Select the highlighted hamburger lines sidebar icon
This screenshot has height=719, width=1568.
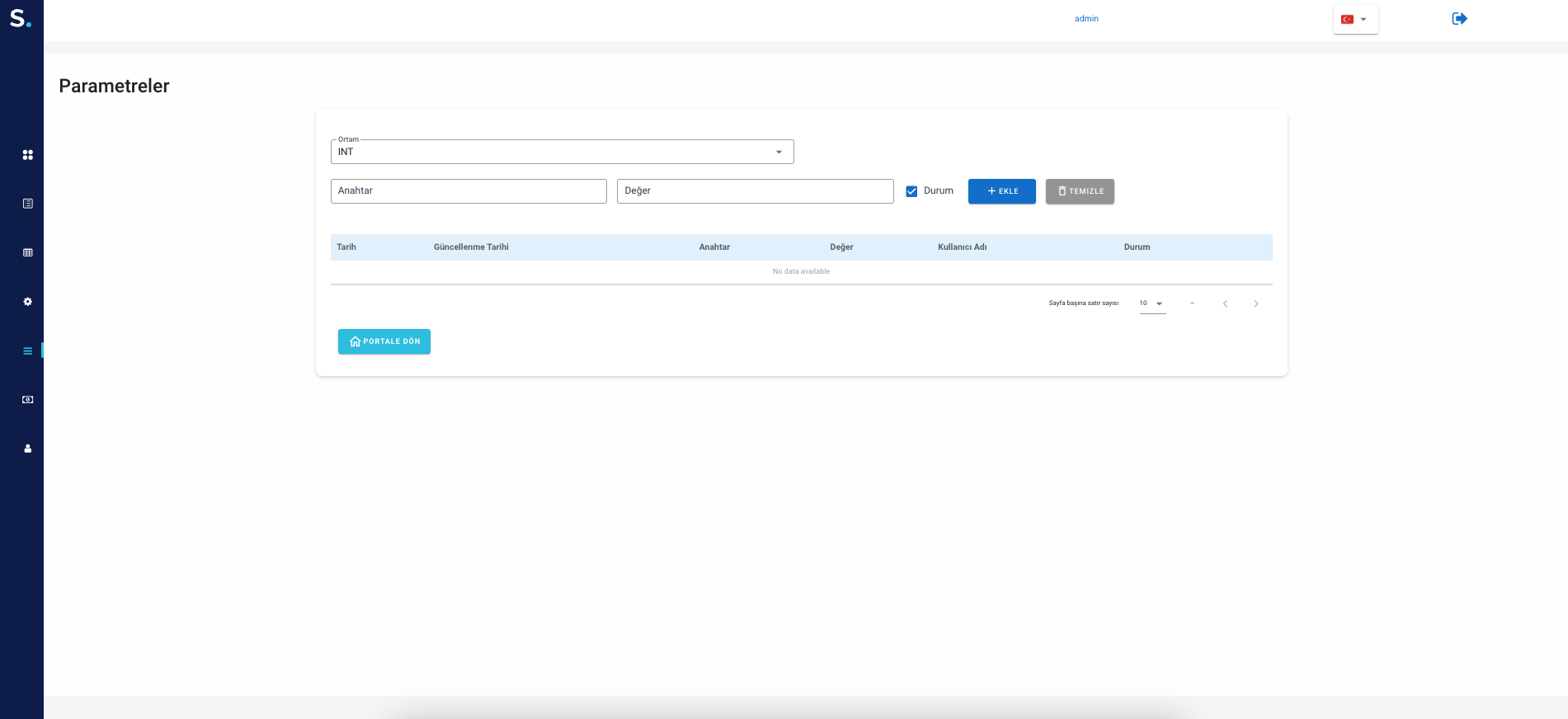click(x=28, y=351)
